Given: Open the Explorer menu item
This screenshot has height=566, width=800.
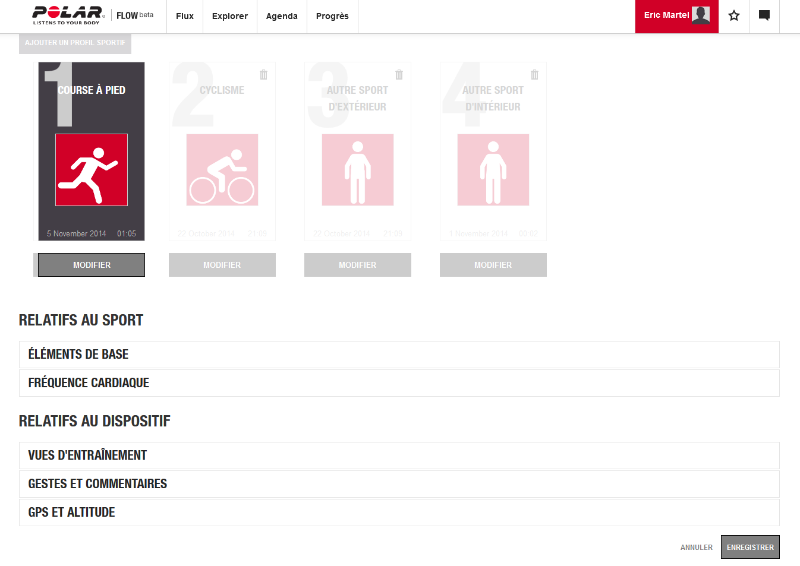Looking at the screenshot, I should tap(230, 16).
